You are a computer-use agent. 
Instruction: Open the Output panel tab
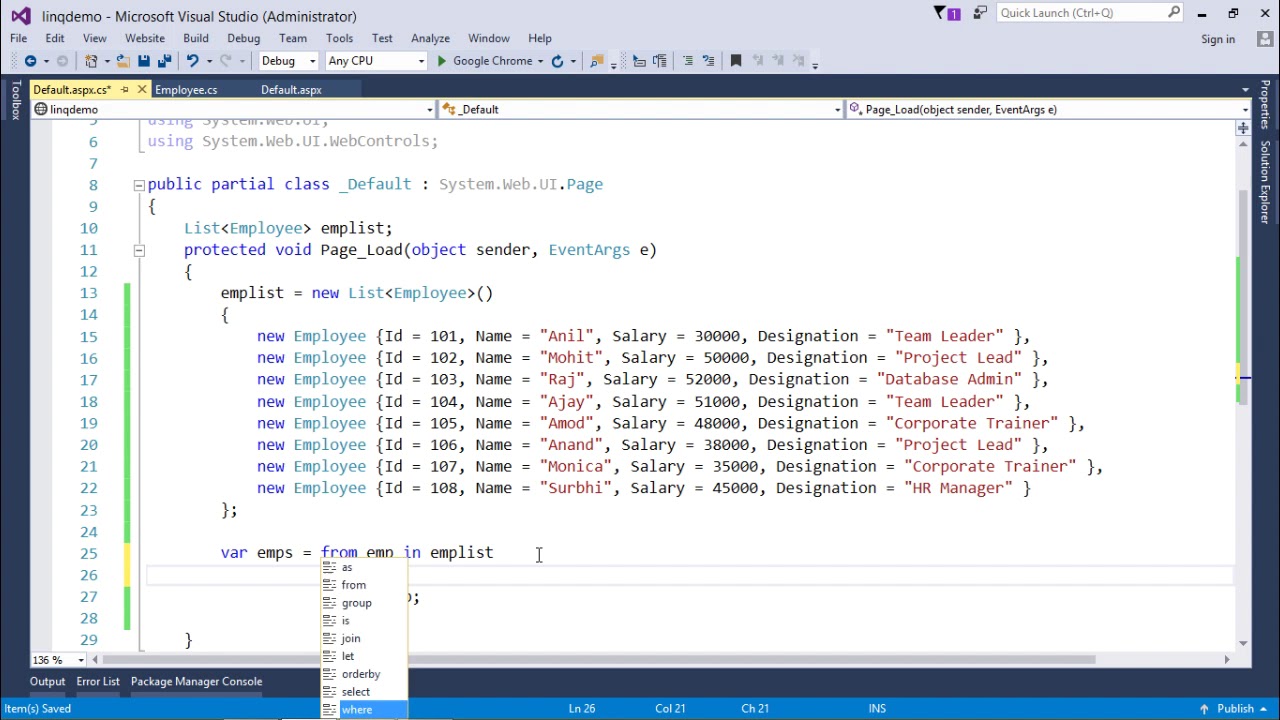tap(47, 681)
